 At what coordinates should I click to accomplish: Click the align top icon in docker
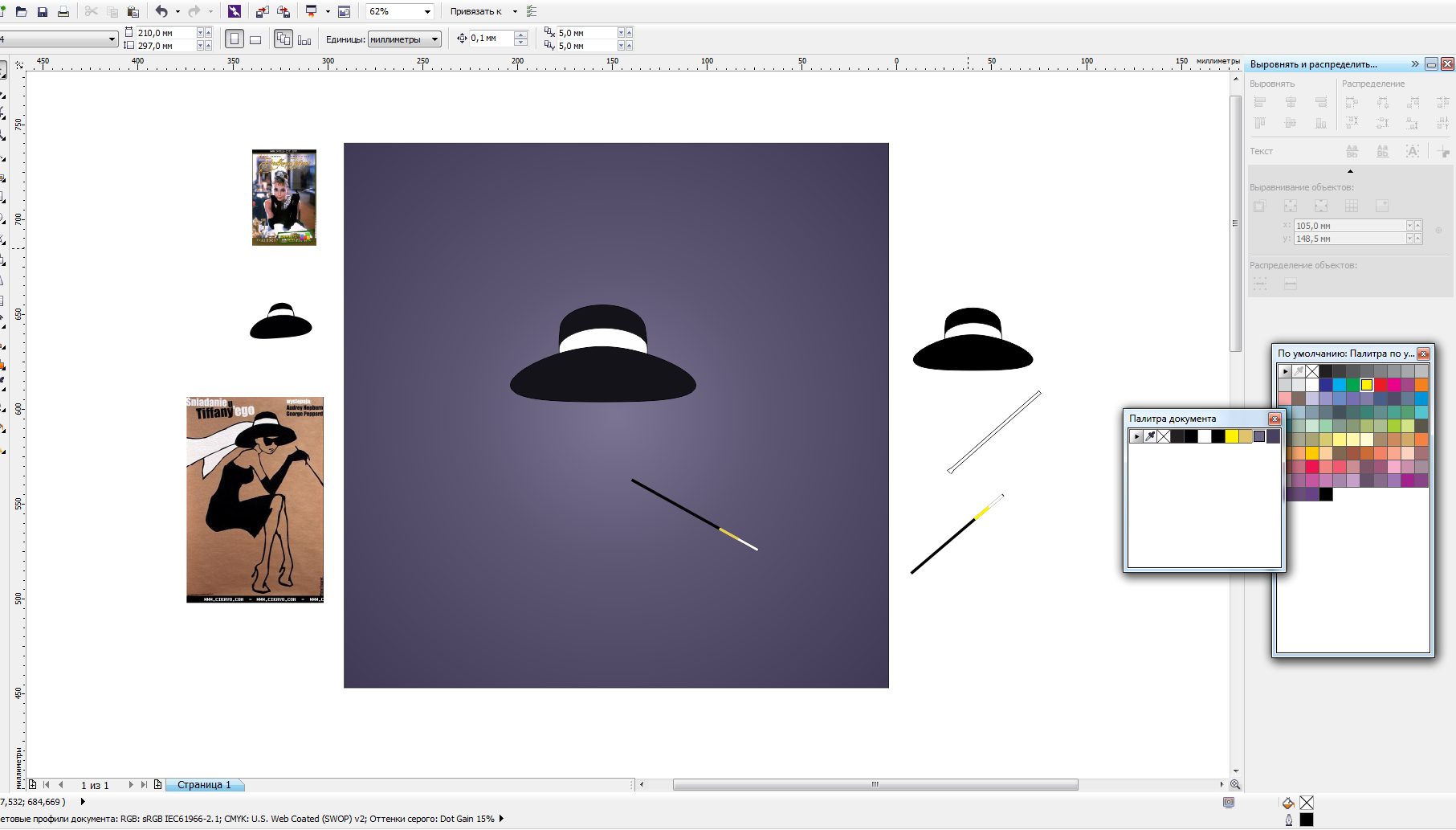[x=1260, y=123]
